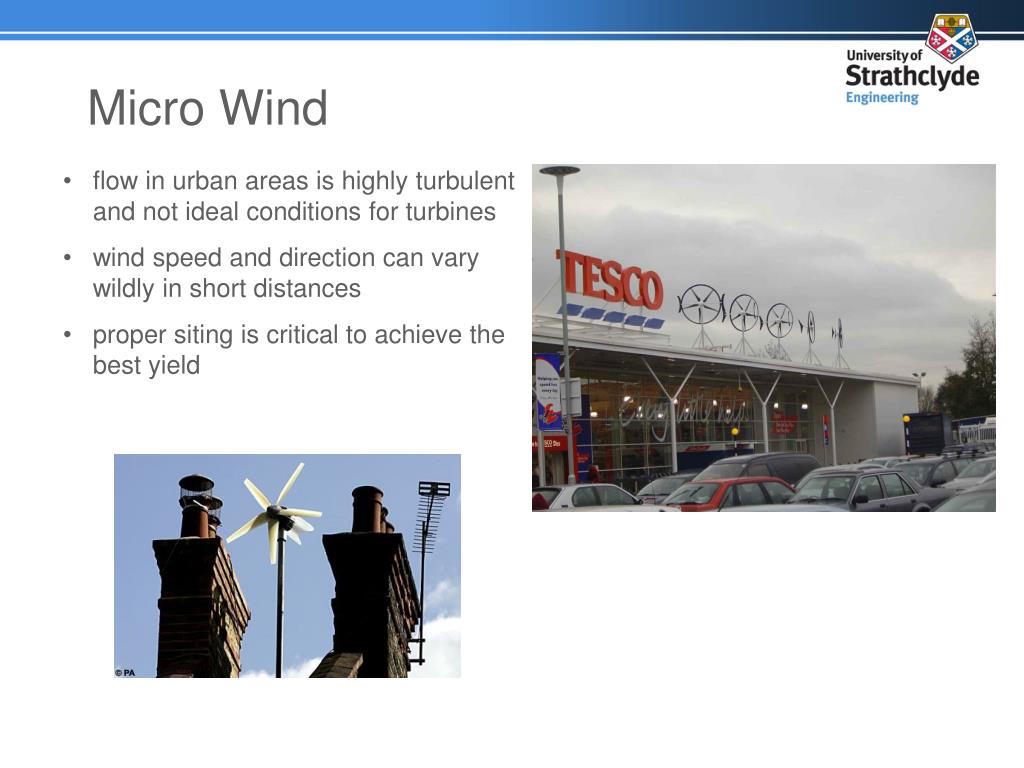Select bullet 'proper siting is critical to achieve'

coord(298,350)
